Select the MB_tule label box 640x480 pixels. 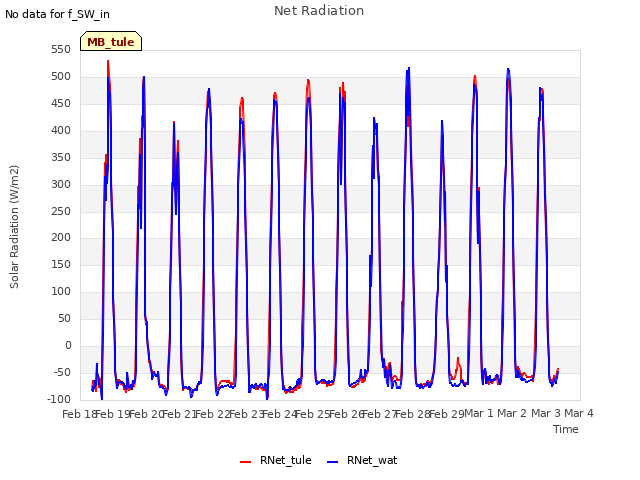coord(111,41)
